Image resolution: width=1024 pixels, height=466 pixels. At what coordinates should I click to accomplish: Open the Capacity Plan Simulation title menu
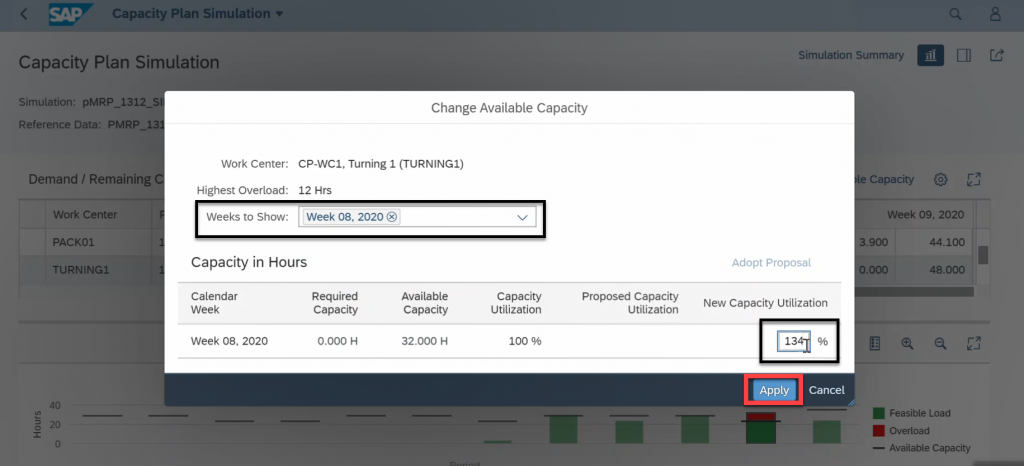pyautogui.click(x=198, y=14)
